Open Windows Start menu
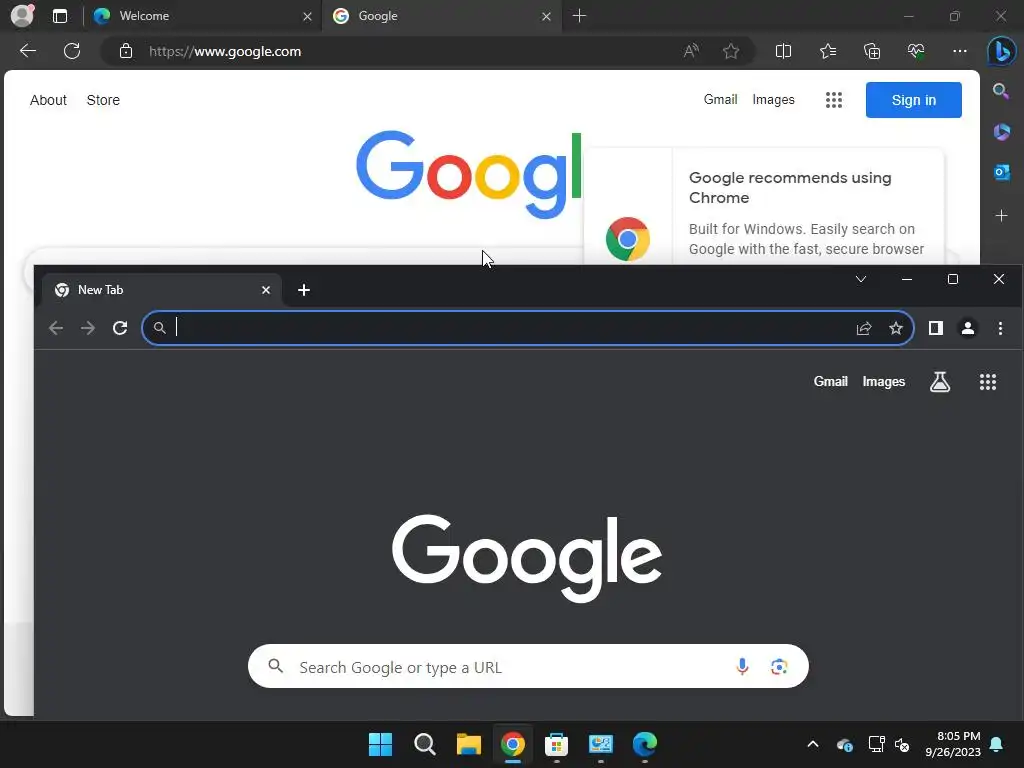Viewport: 1024px width, 768px height. click(380, 744)
